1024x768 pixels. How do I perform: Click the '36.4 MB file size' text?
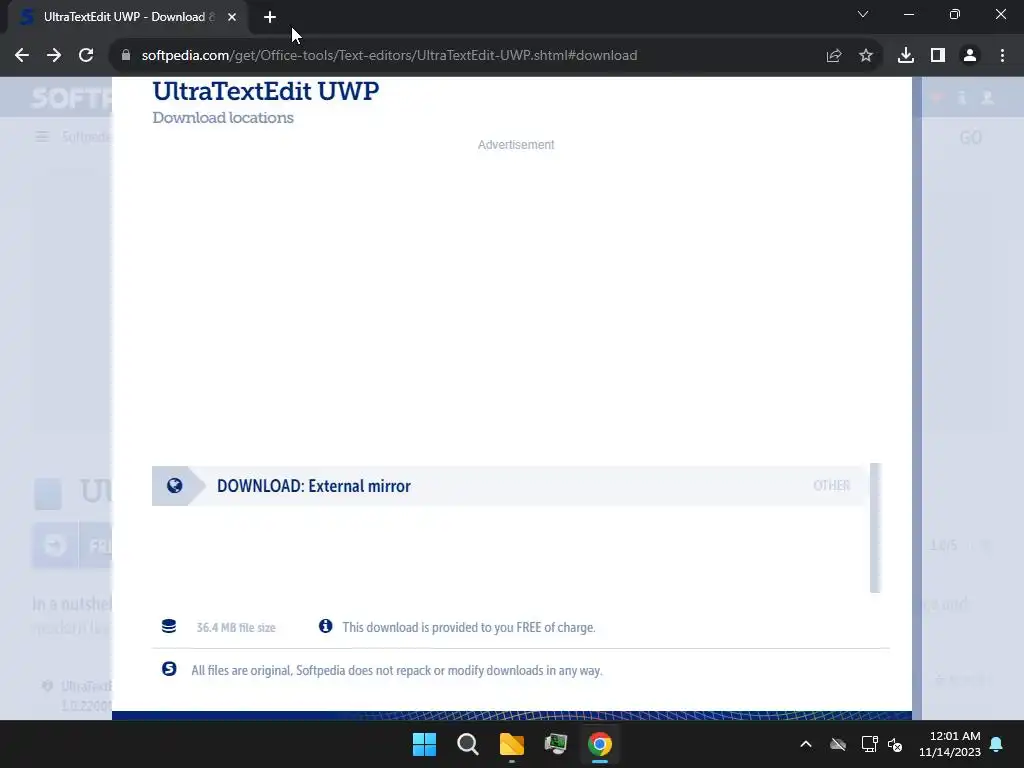[236, 628]
